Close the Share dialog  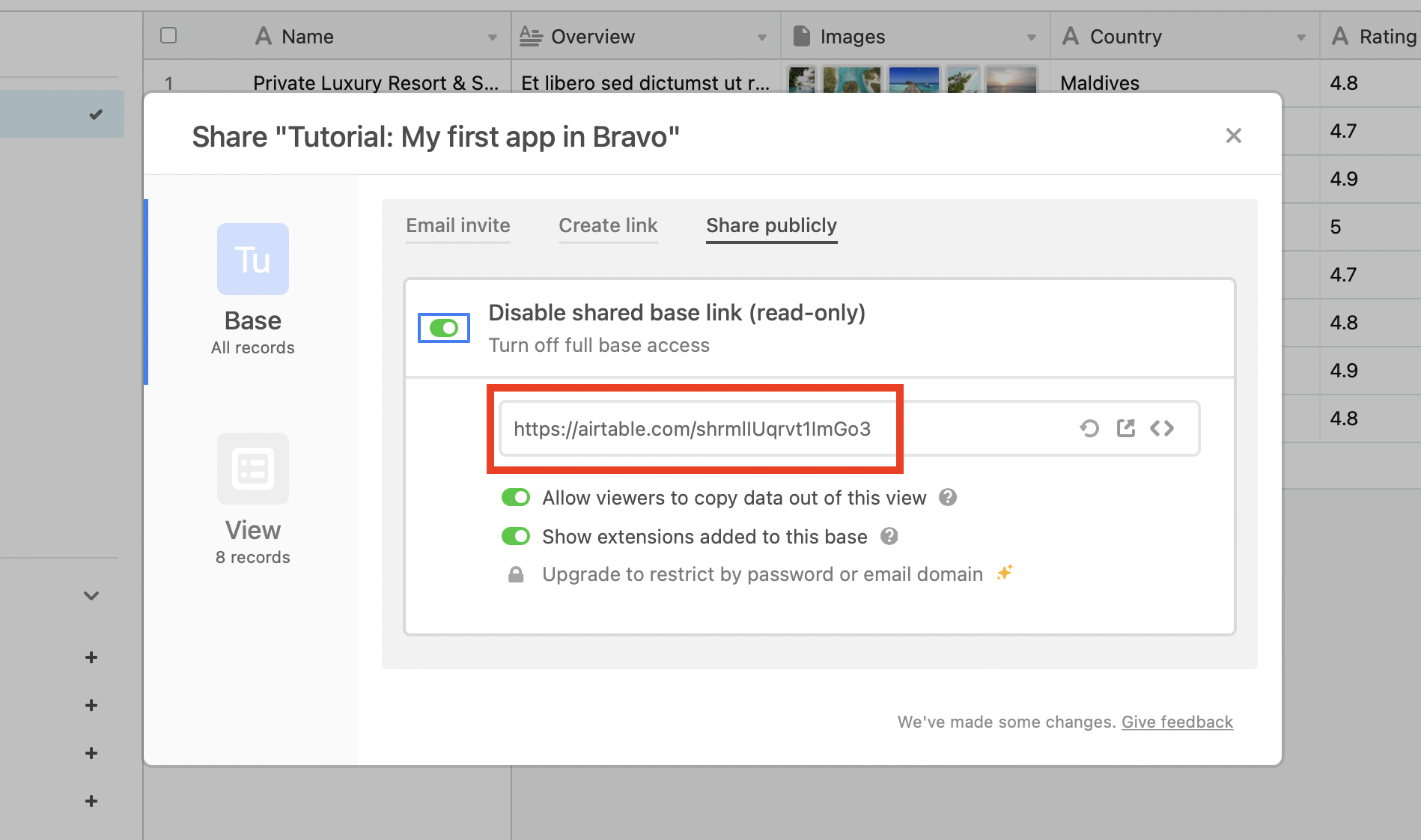click(1233, 136)
